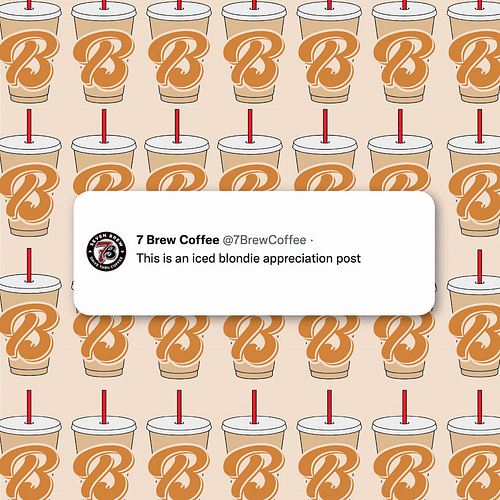Tap the iced cup in the bottom-left corner
The width and height of the screenshot is (500, 500).
pos(29,445)
